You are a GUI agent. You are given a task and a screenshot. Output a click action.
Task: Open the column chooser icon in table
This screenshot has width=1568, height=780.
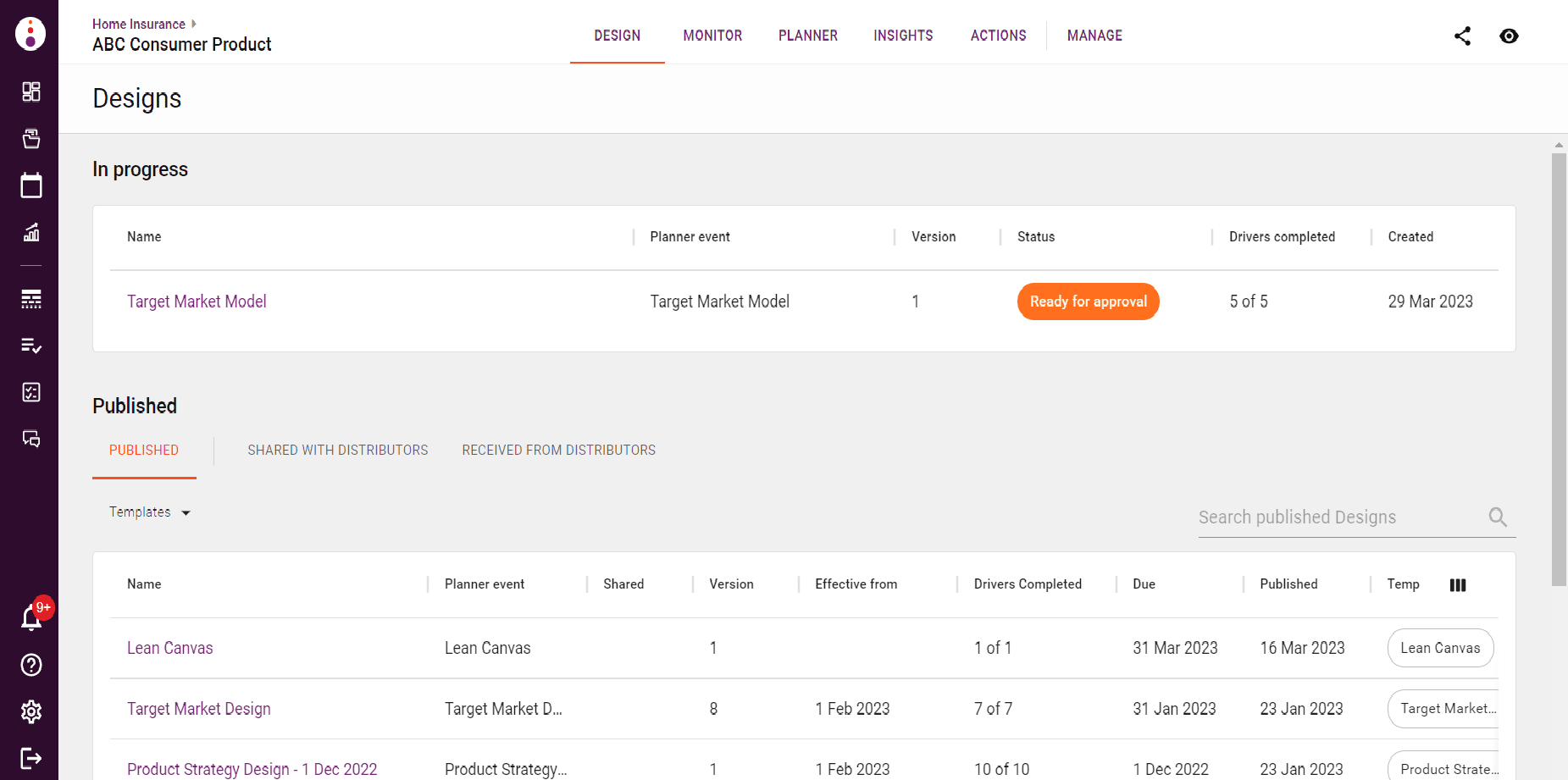pyautogui.click(x=1458, y=585)
